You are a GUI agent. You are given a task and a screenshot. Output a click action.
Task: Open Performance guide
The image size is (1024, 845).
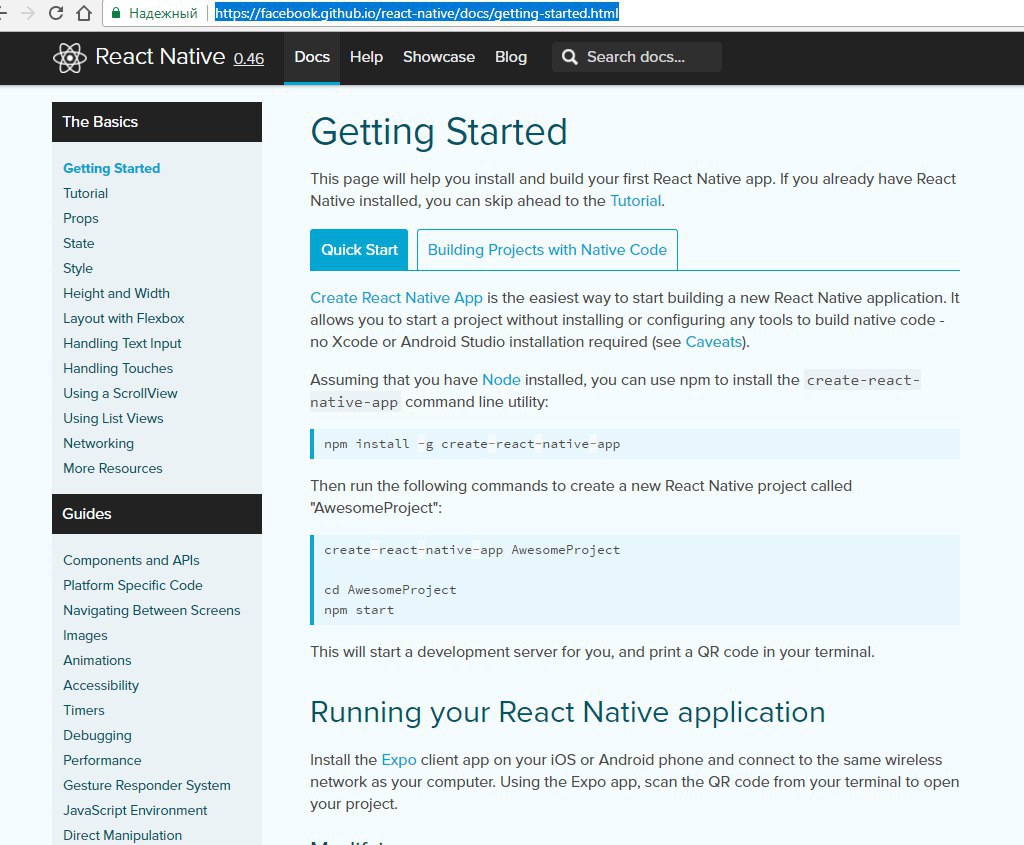tap(102, 761)
